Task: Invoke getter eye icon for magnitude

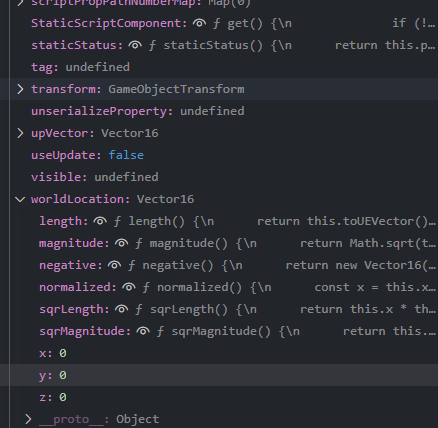Action: (x=121, y=243)
